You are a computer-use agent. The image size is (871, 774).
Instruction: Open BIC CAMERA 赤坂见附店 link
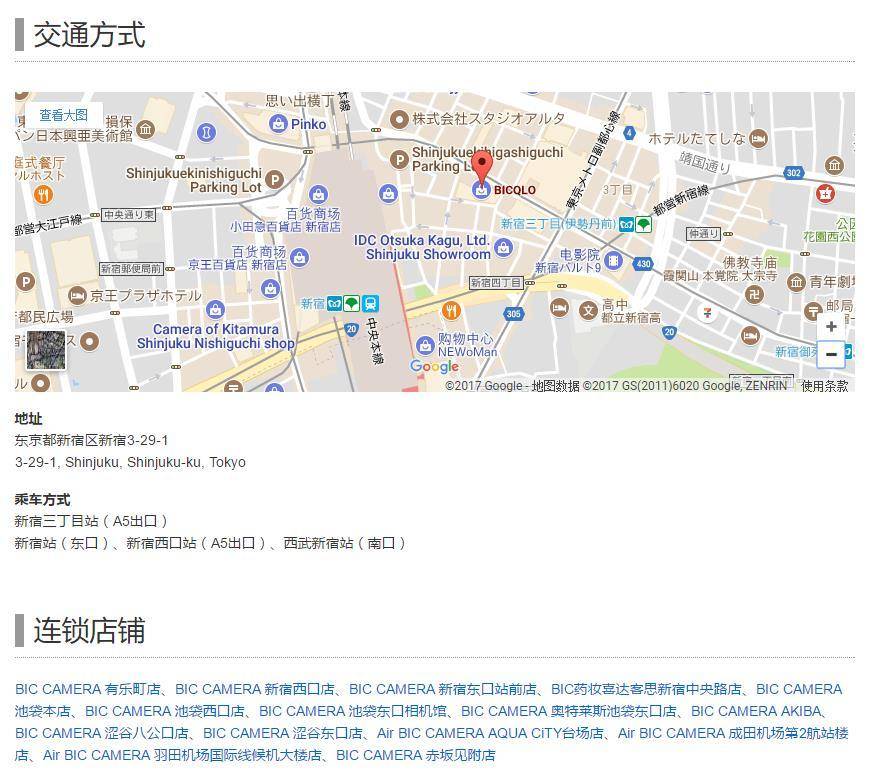coord(416,755)
